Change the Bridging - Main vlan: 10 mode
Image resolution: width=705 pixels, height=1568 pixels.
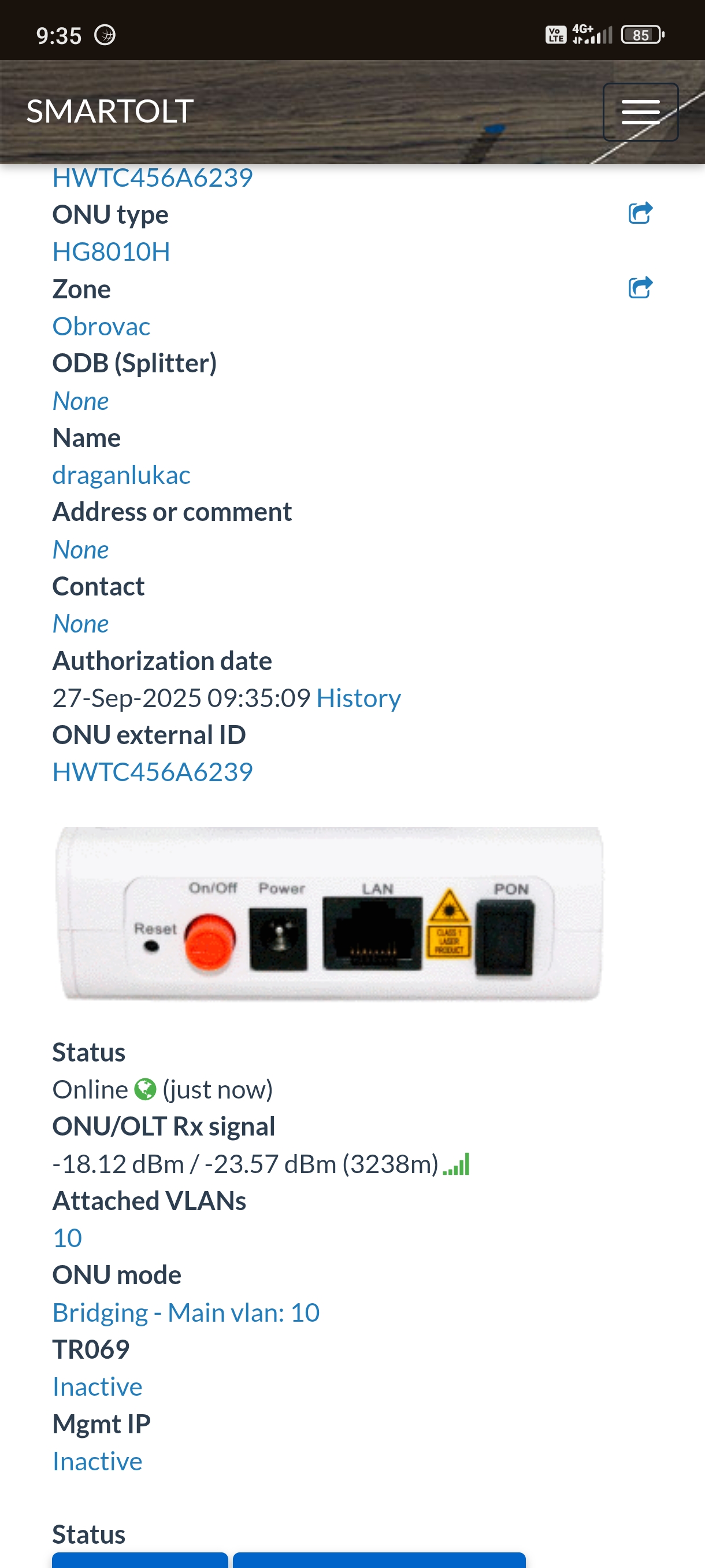click(x=186, y=1313)
